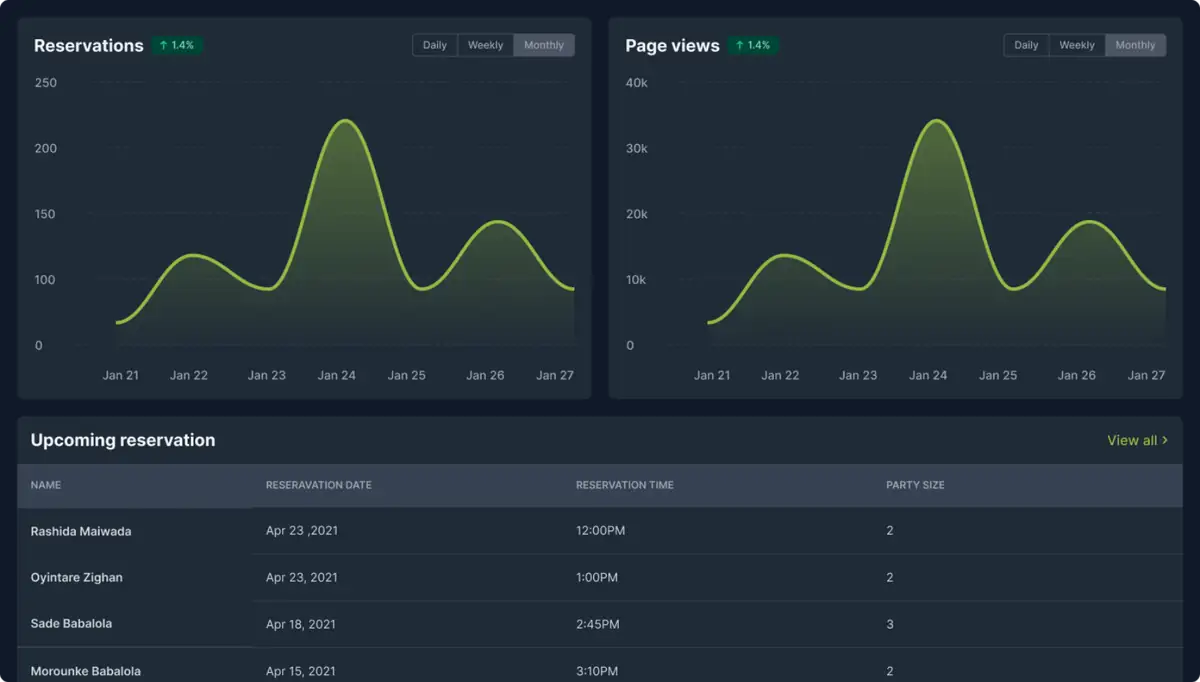Click the 12:00PM reservation time cell
Viewport: 1200px width, 682px height.
click(x=600, y=531)
